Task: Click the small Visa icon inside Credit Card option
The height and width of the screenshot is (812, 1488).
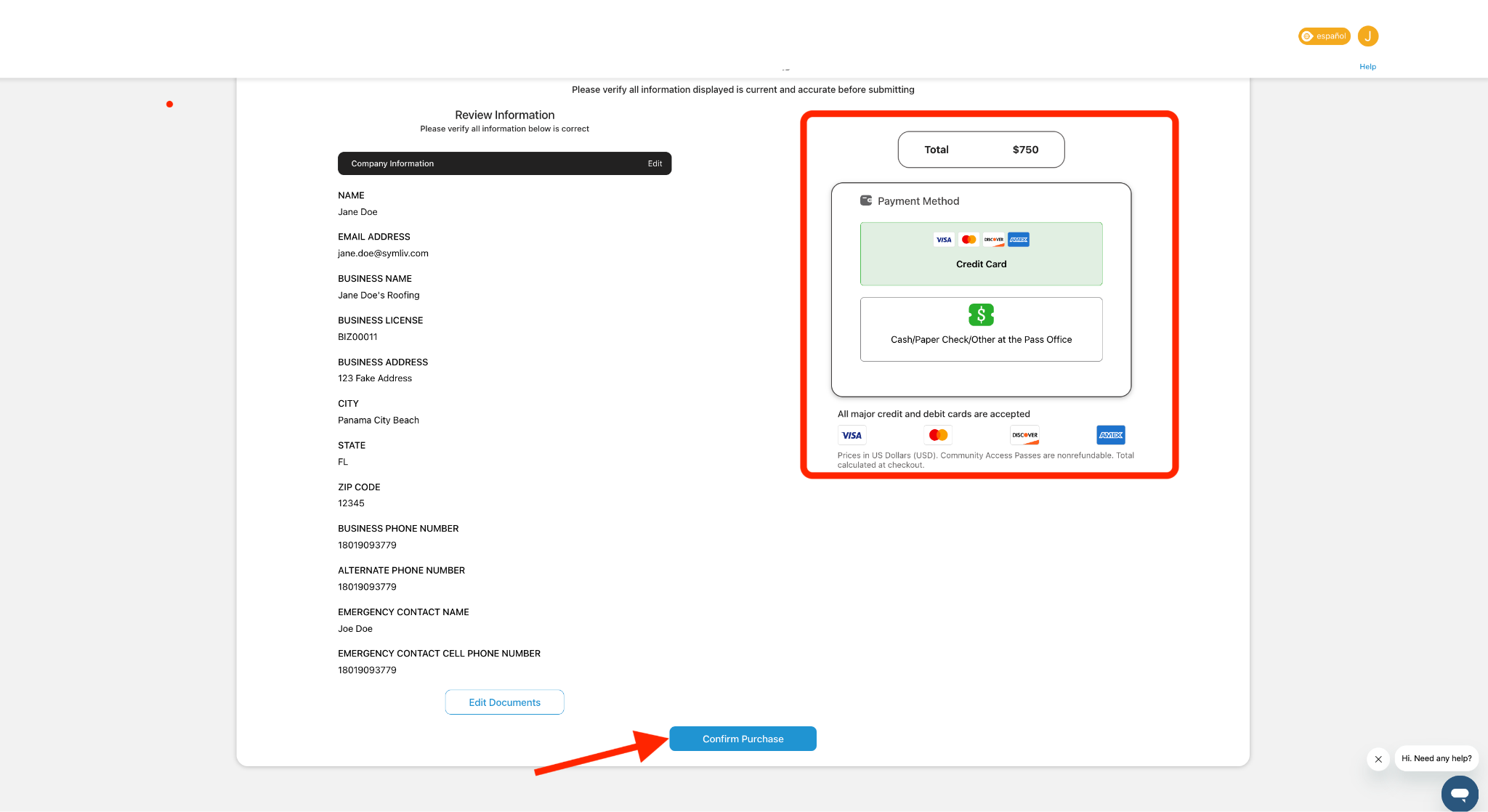Action: point(944,240)
